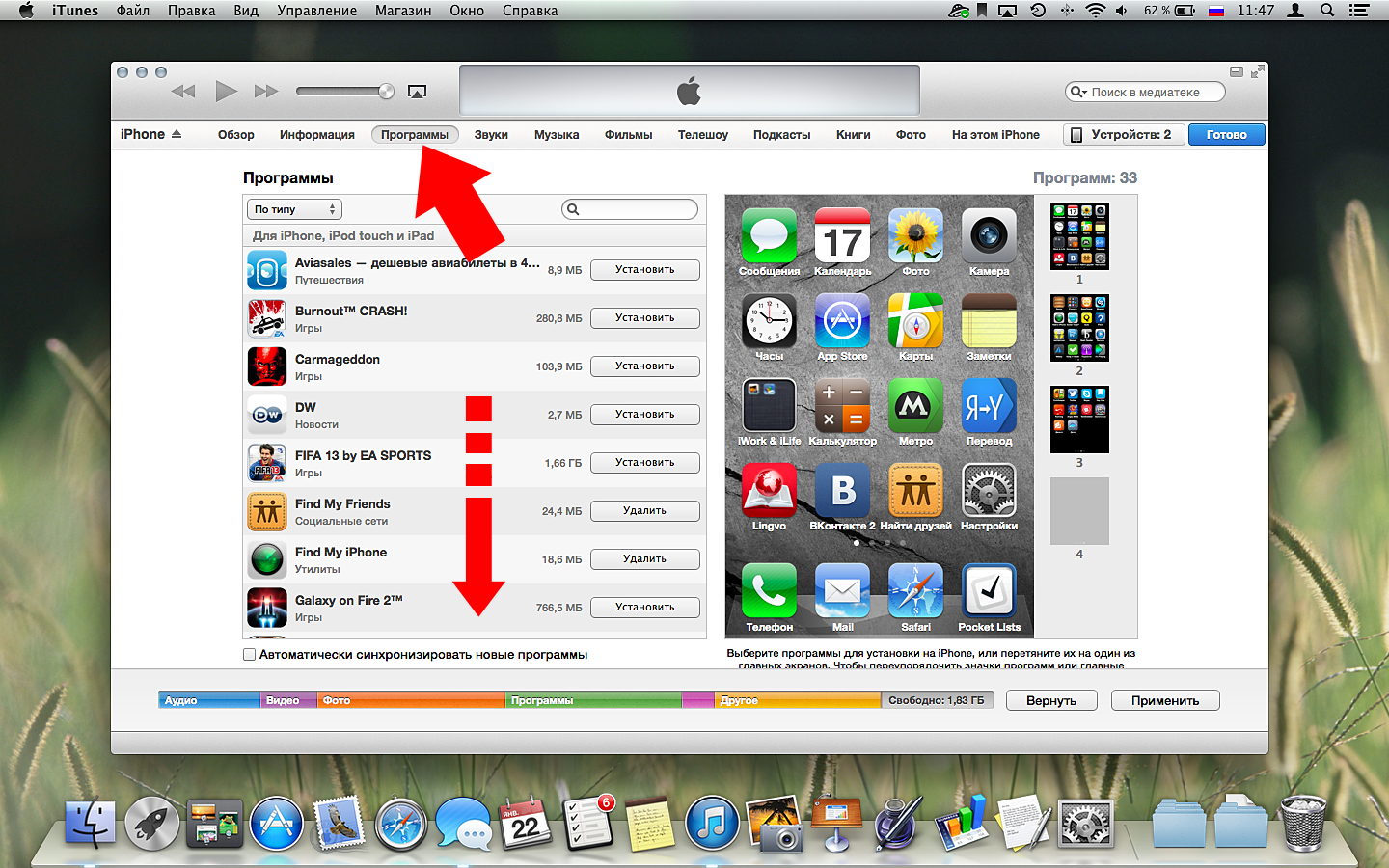
Task: Click the play button in iTunes toolbar
Action: [226, 92]
